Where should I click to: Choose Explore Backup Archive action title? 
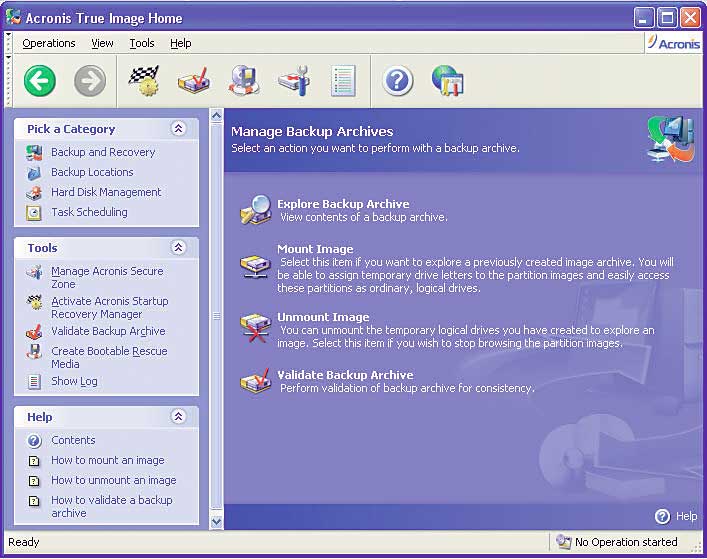click(343, 204)
